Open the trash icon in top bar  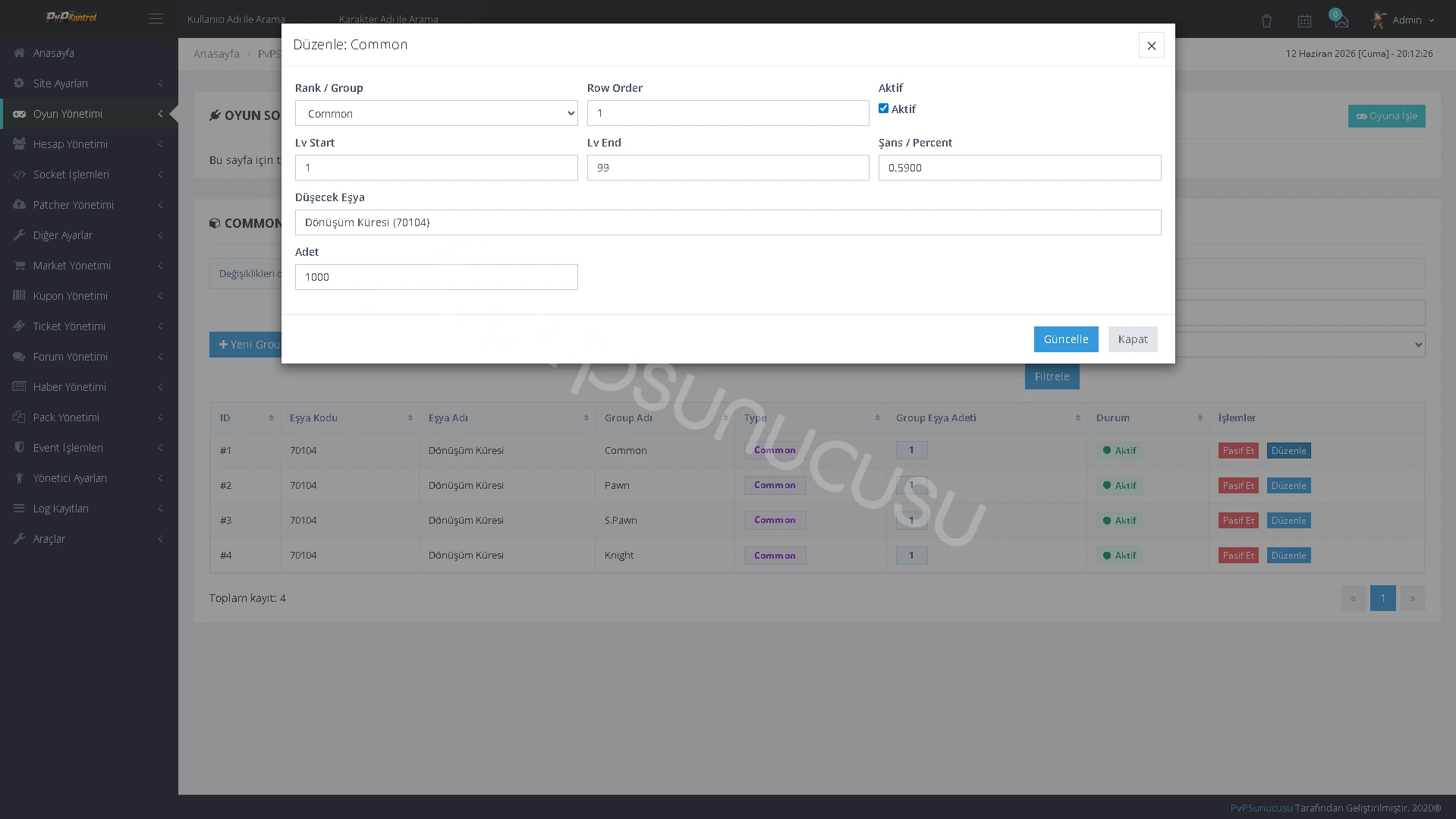coord(1266,20)
